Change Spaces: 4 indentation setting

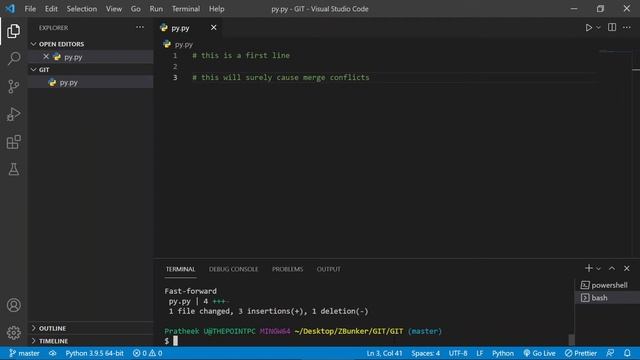pos(425,353)
